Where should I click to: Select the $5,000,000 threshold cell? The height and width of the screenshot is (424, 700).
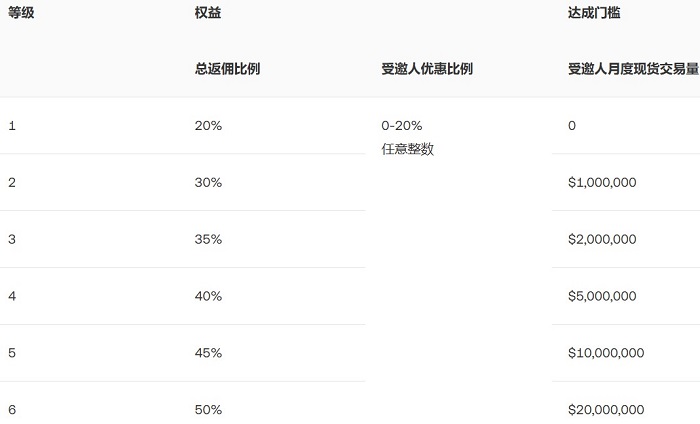click(602, 296)
